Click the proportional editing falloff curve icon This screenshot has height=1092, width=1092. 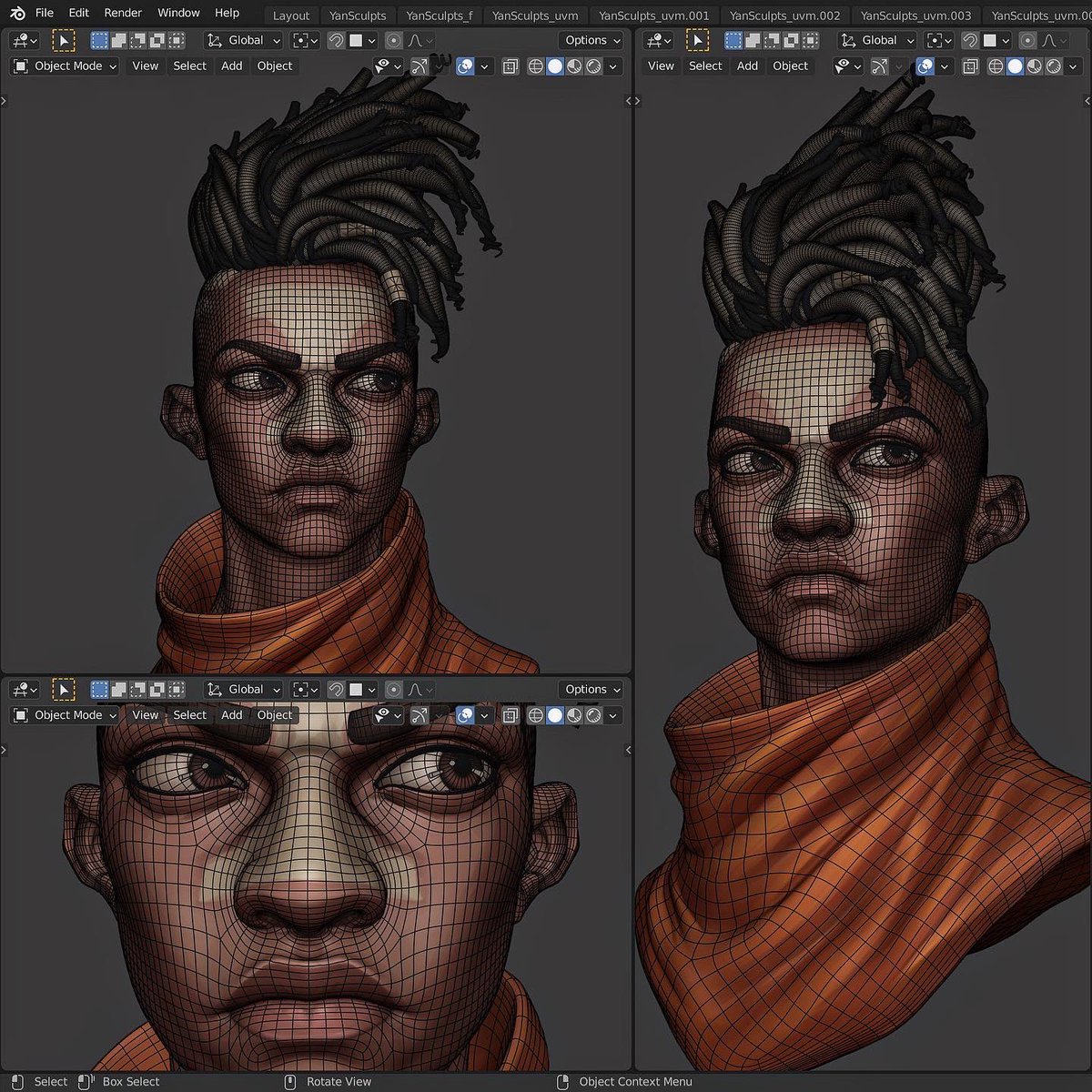pos(415,40)
